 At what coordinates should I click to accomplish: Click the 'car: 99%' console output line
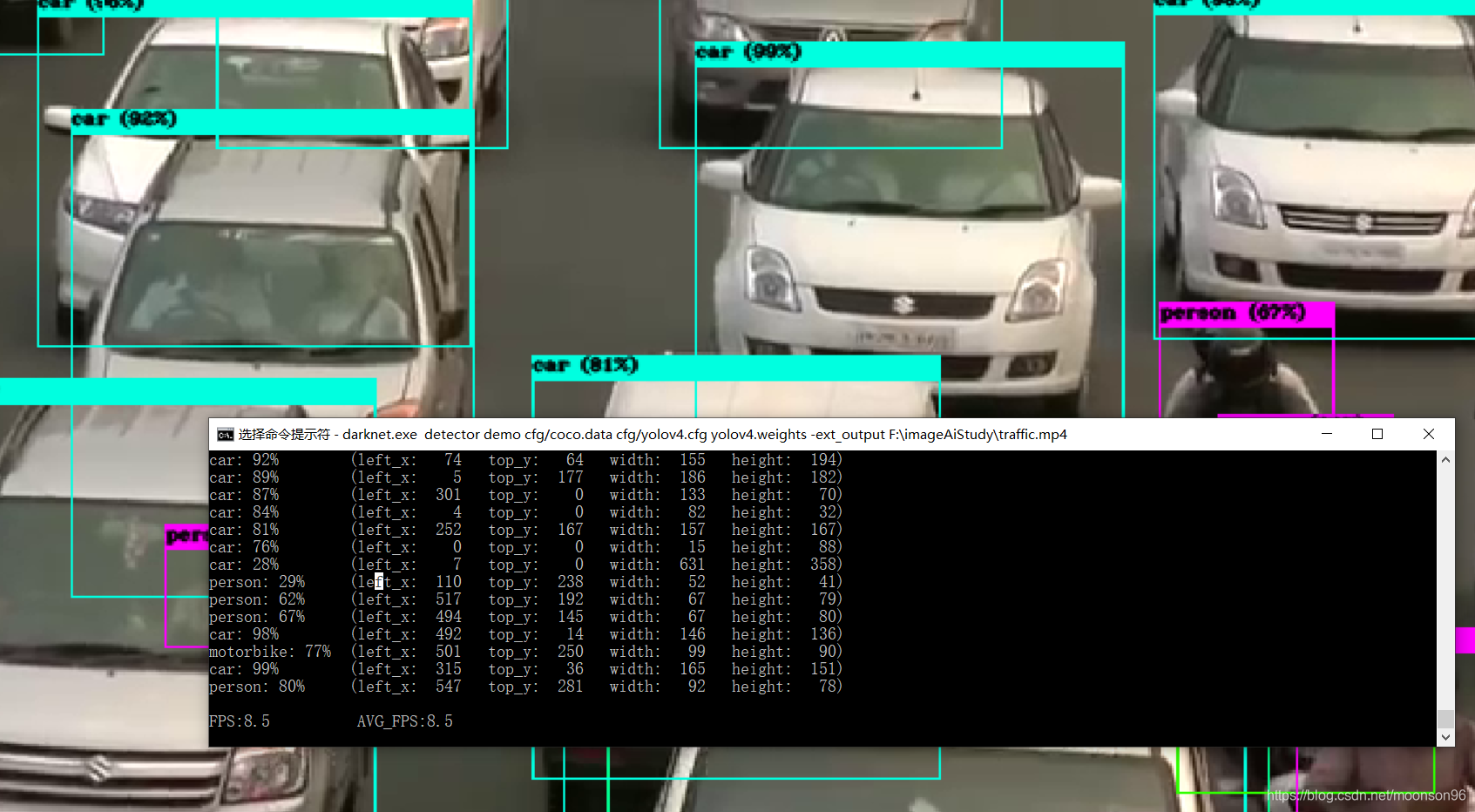[x=526, y=669]
